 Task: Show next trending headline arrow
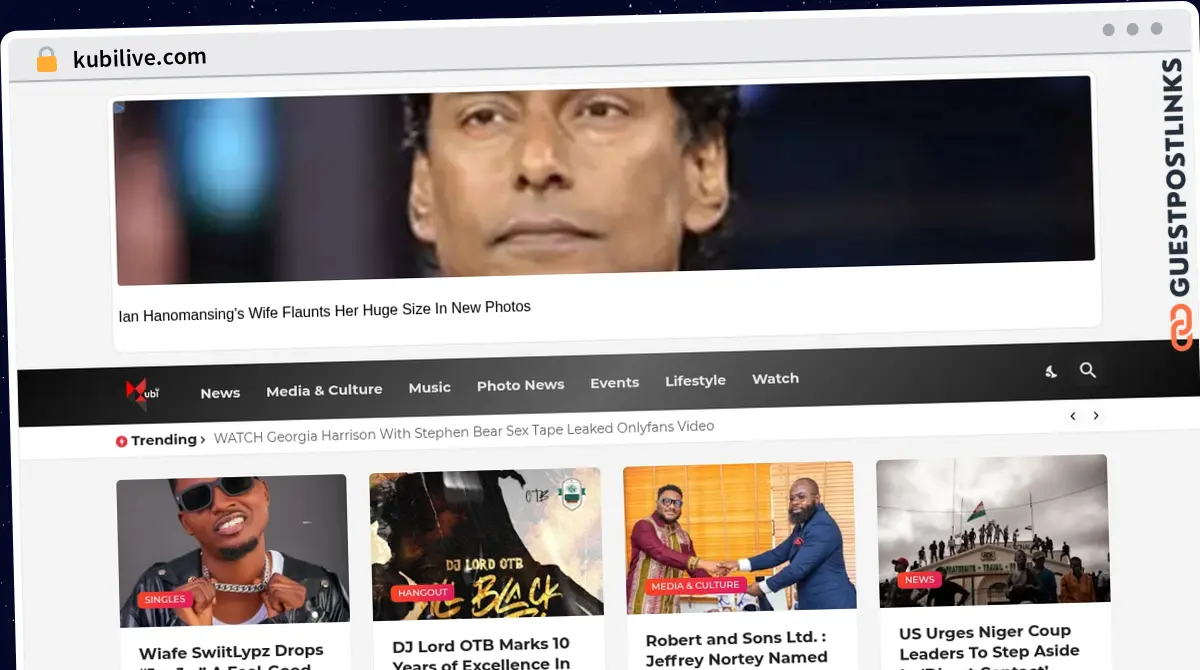1096,415
